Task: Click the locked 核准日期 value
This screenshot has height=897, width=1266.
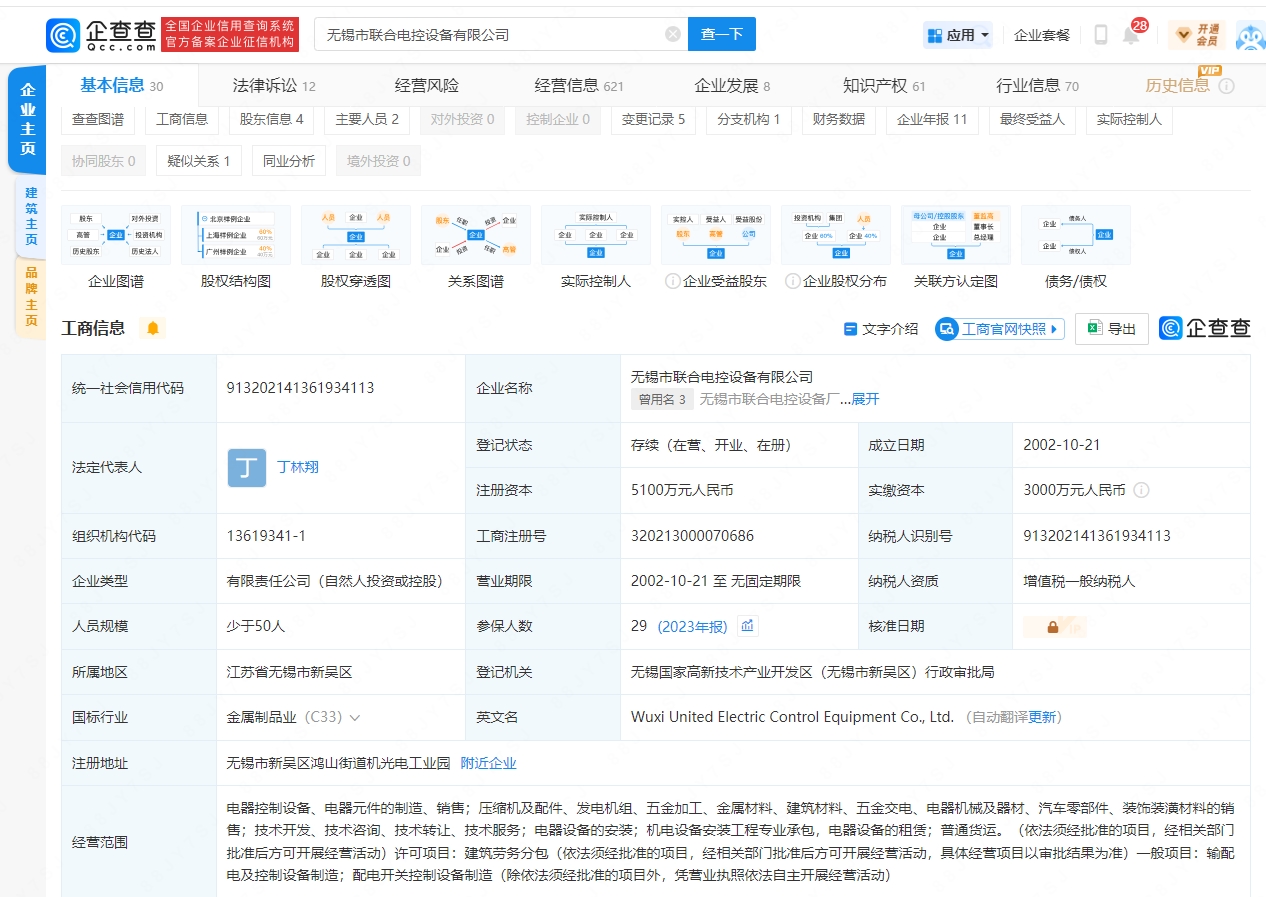Action: click(x=1054, y=627)
